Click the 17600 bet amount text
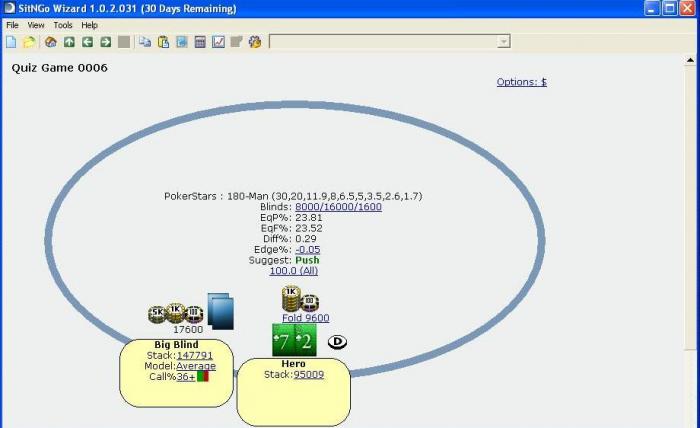This screenshot has height=428, width=700. click(x=188, y=329)
